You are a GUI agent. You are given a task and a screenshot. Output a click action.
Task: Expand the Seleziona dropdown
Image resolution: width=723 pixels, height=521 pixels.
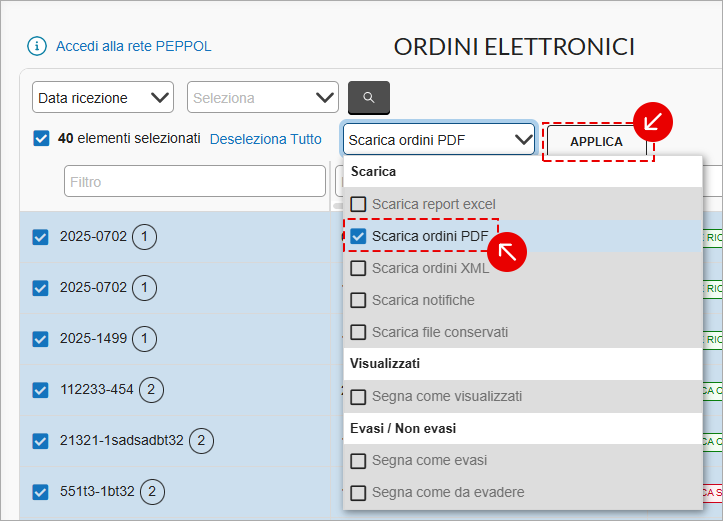pyautogui.click(x=263, y=97)
